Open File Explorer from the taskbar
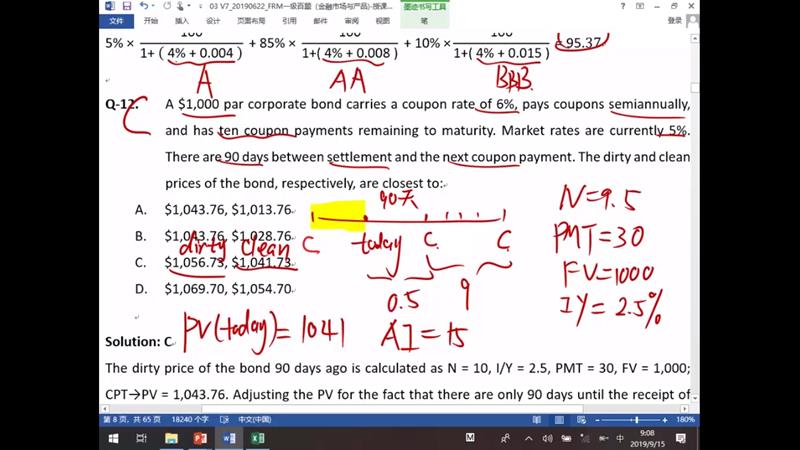Image resolution: width=800 pixels, height=450 pixels. [171, 438]
